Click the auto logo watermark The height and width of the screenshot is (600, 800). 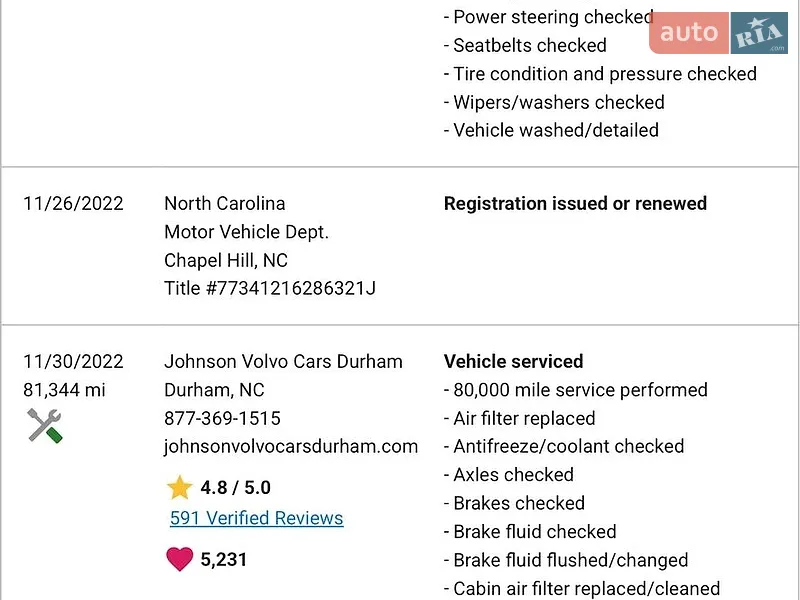coord(689,33)
